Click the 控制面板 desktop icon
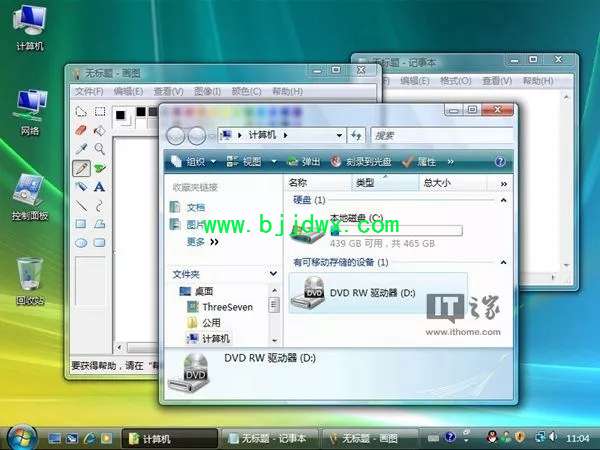Viewport: 600px width, 450px height. [30, 197]
